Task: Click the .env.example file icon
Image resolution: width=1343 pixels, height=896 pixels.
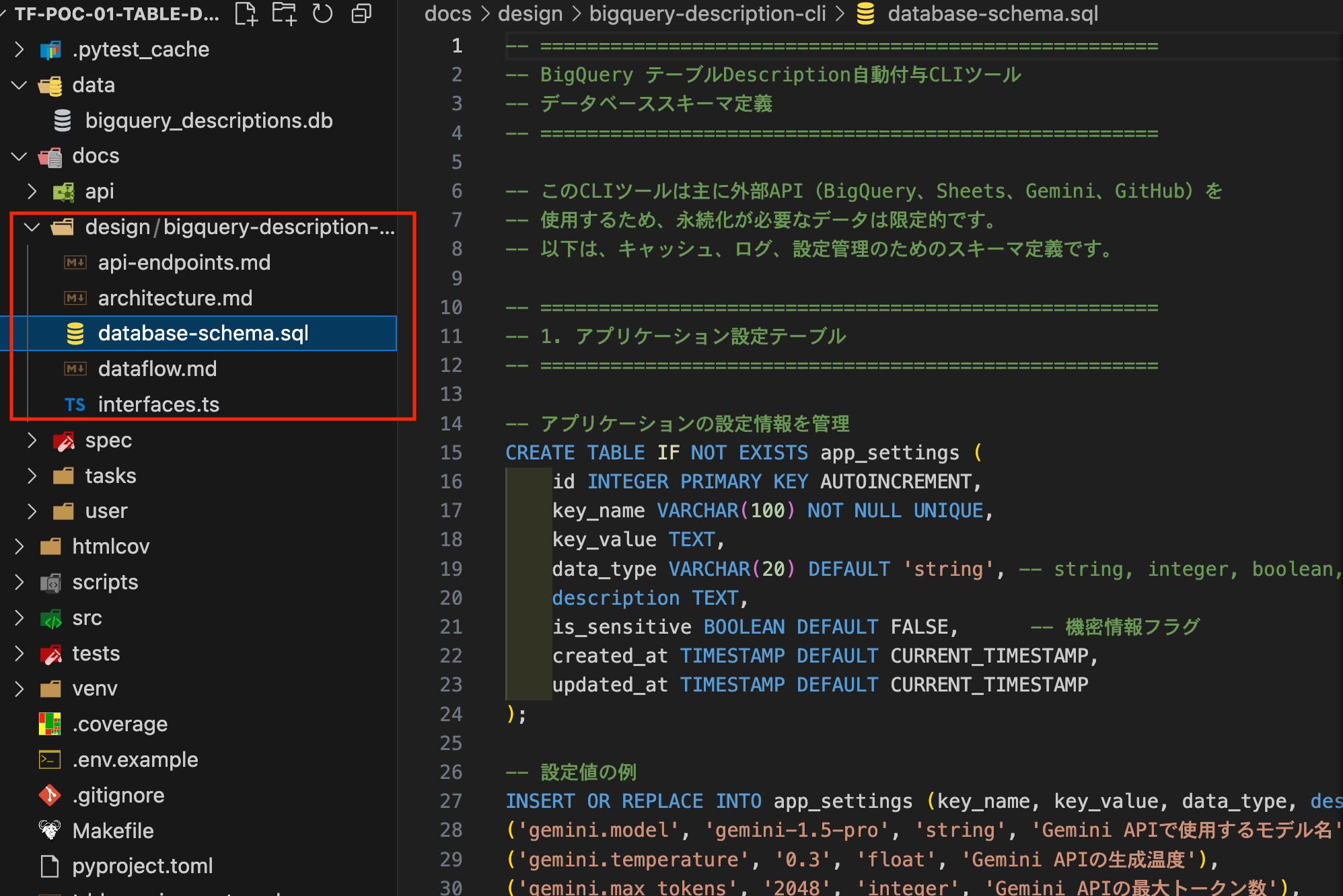Action: coord(50,759)
